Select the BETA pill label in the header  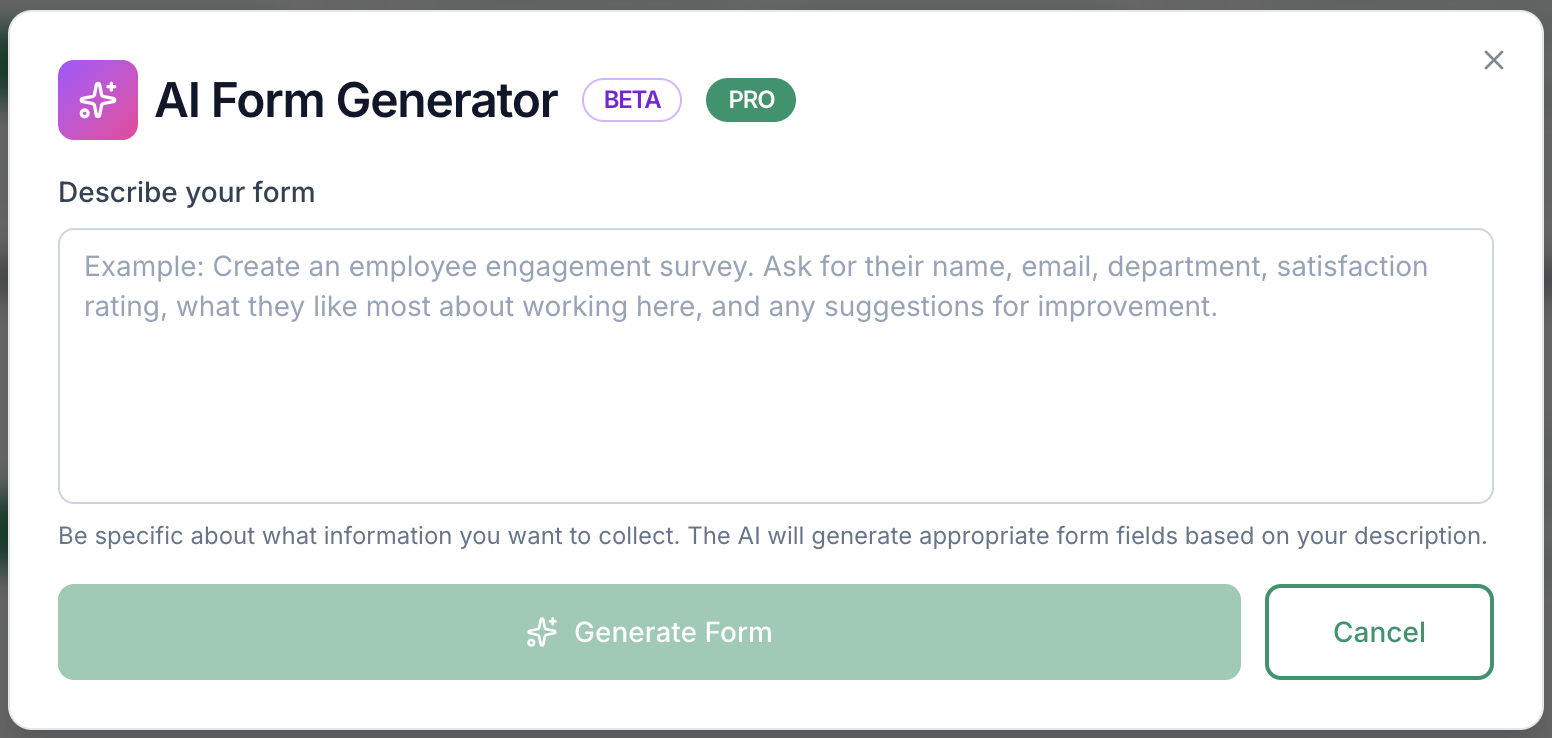[632, 100]
